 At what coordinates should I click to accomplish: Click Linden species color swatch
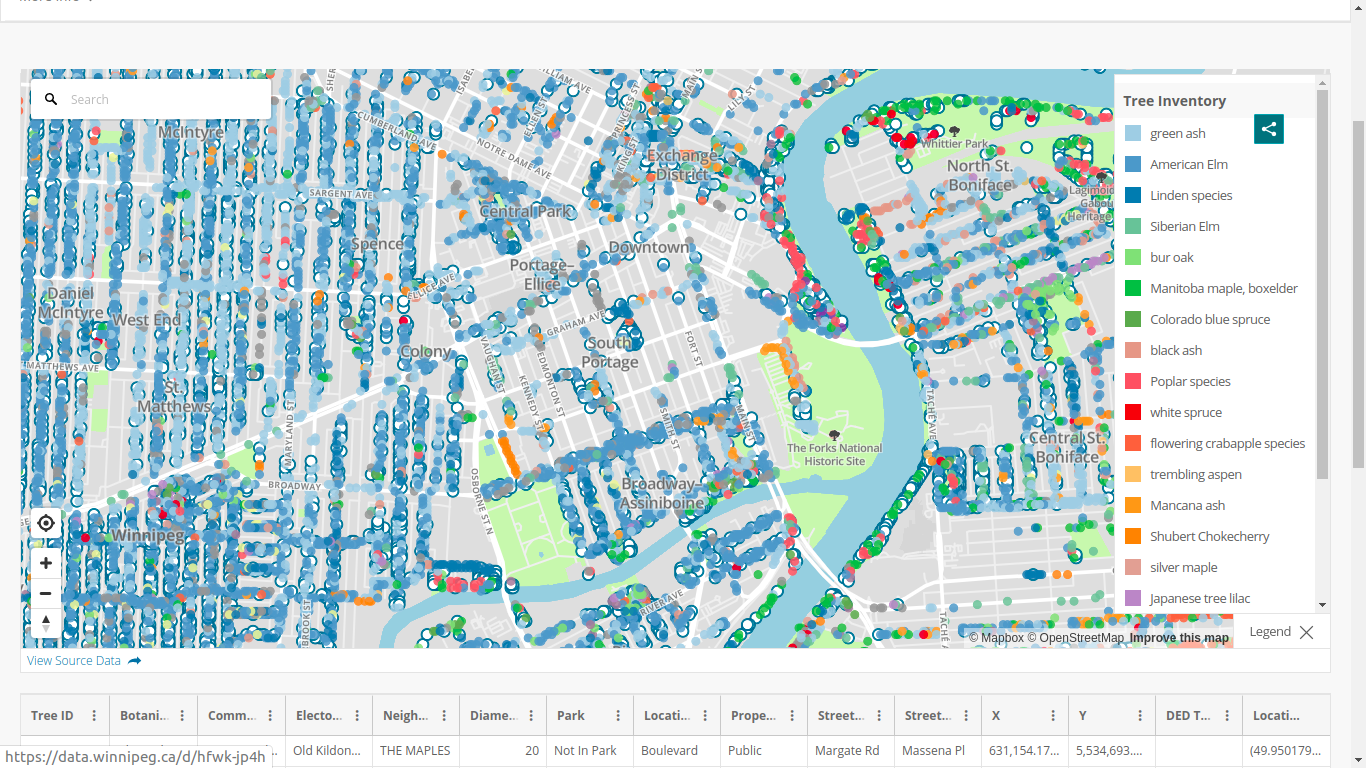[1133, 195]
